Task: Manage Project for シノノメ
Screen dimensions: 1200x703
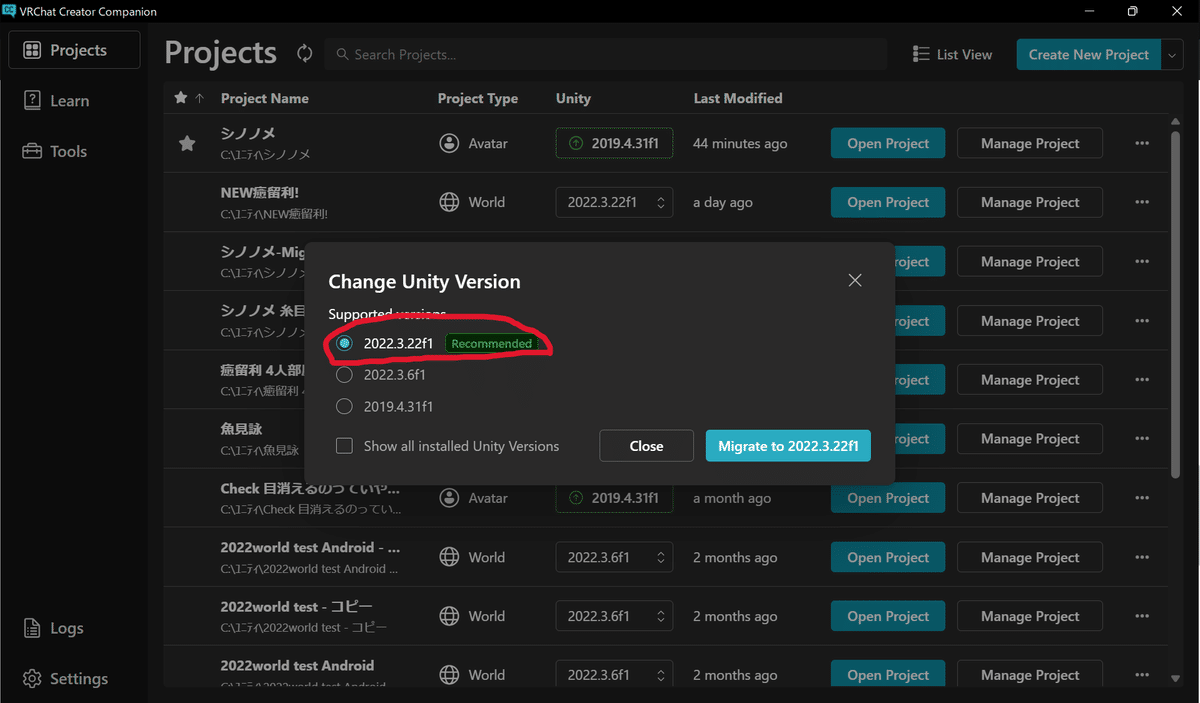Action: 1030,143
